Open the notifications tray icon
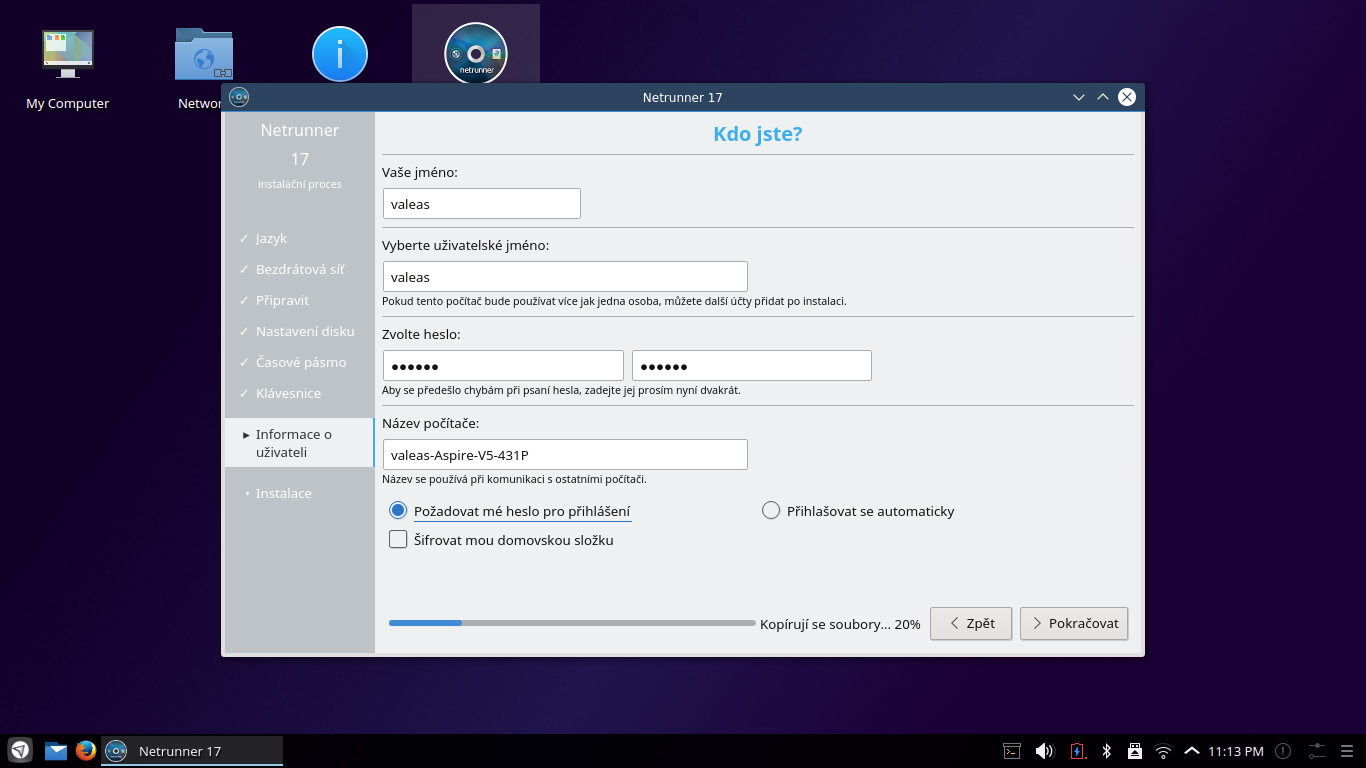 tap(1283, 751)
